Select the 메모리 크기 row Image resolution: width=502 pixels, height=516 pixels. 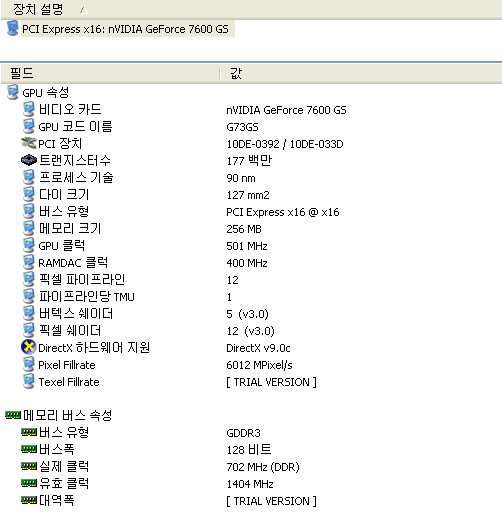click(x=251, y=229)
